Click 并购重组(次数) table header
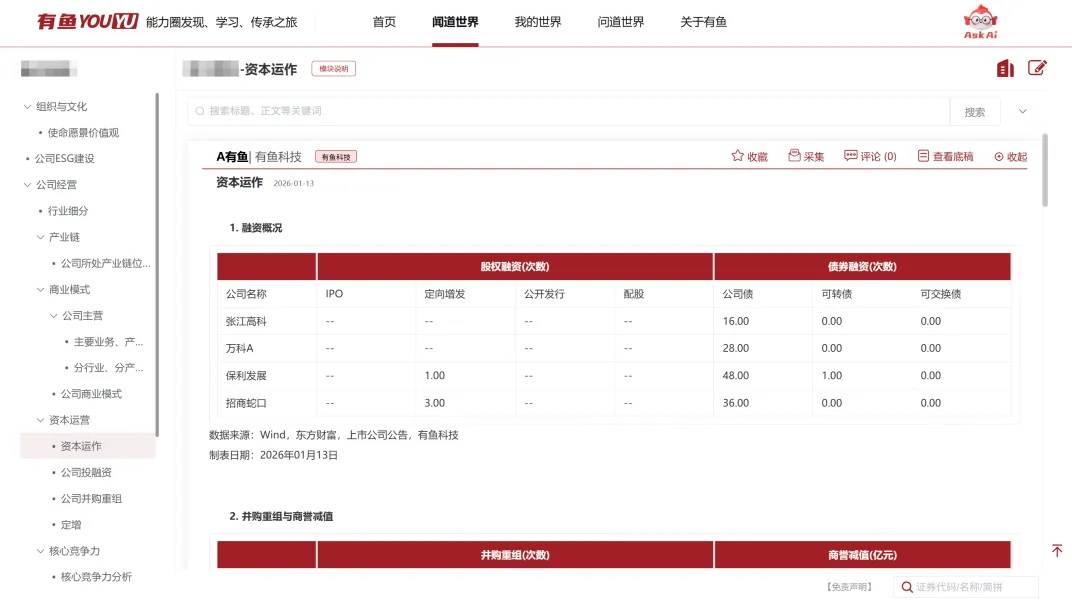 pos(515,555)
